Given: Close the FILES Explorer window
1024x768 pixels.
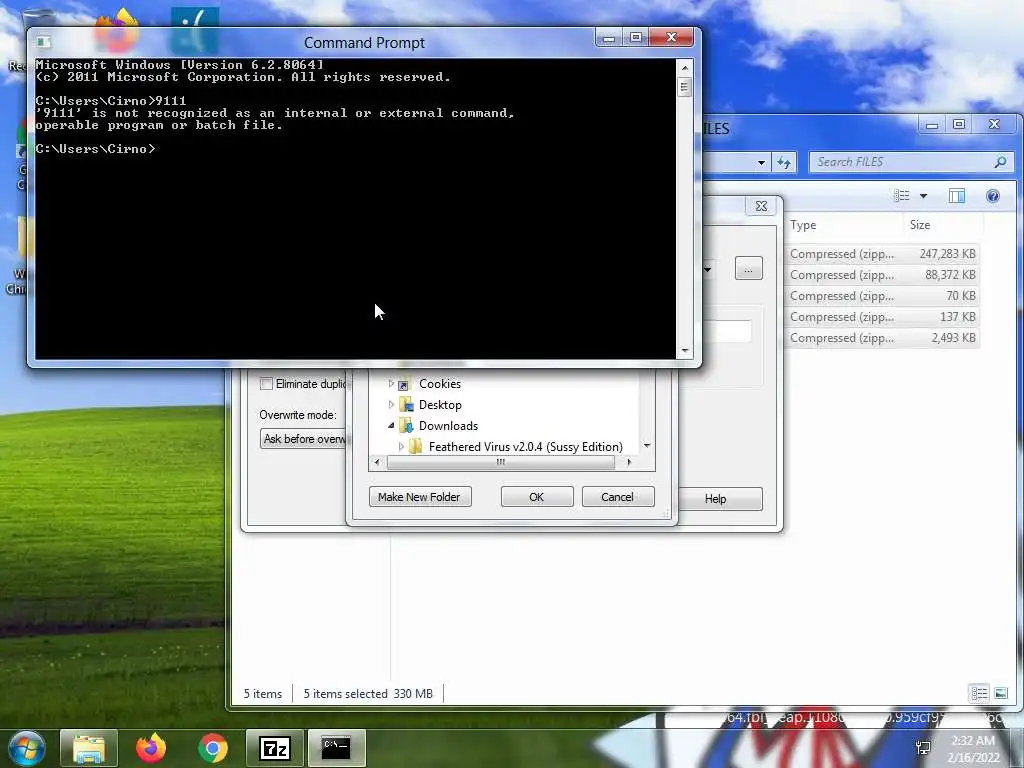Looking at the screenshot, I should click(x=994, y=125).
